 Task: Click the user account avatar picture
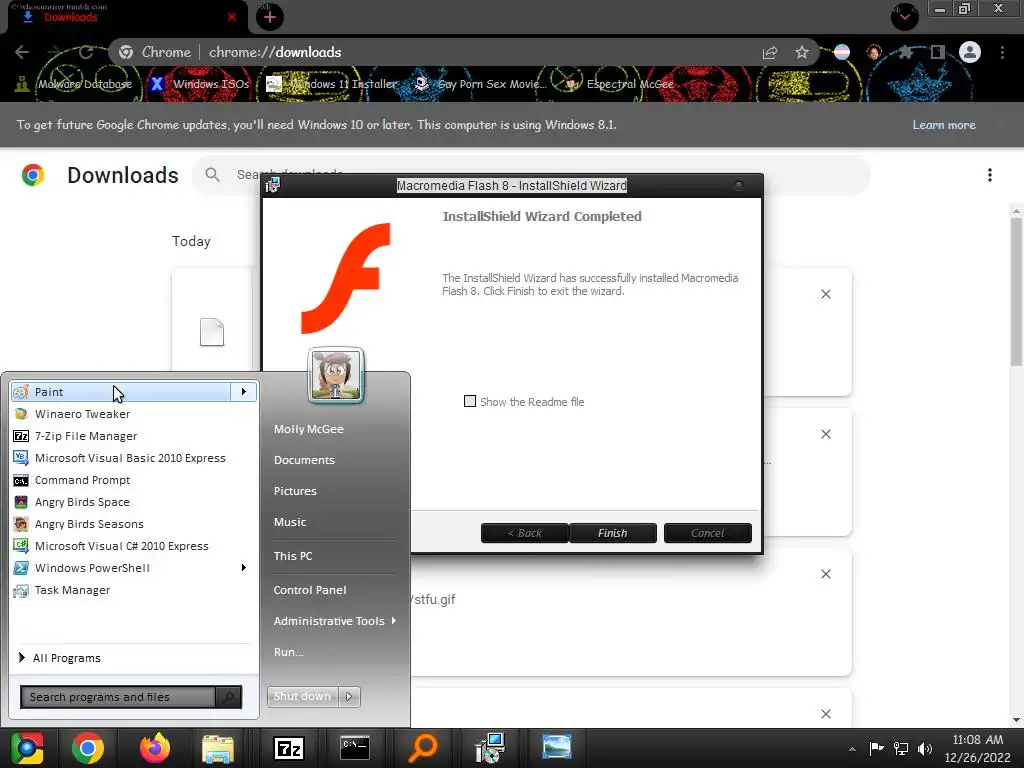click(336, 375)
